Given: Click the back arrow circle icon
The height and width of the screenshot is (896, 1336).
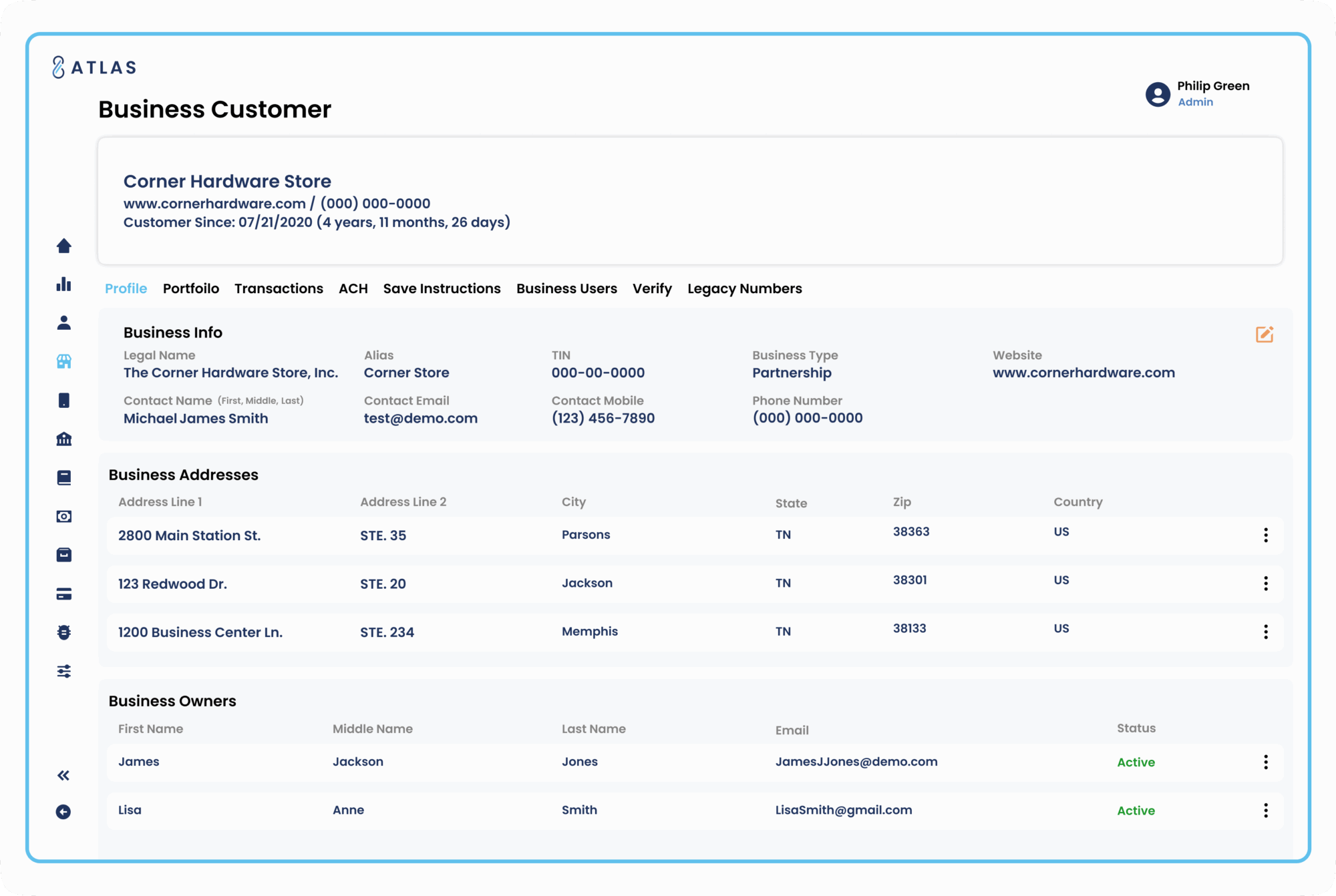Looking at the screenshot, I should pyautogui.click(x=63, y=812).
